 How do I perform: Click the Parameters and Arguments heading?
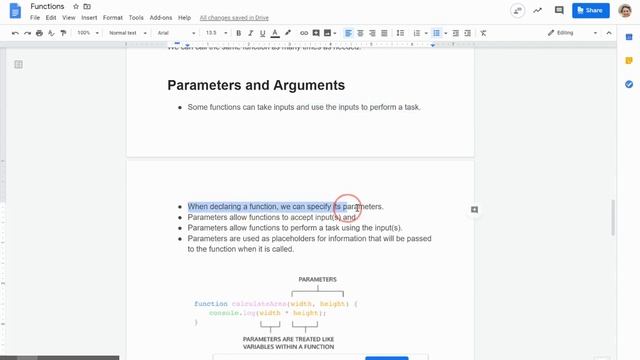tap(256, 85)
